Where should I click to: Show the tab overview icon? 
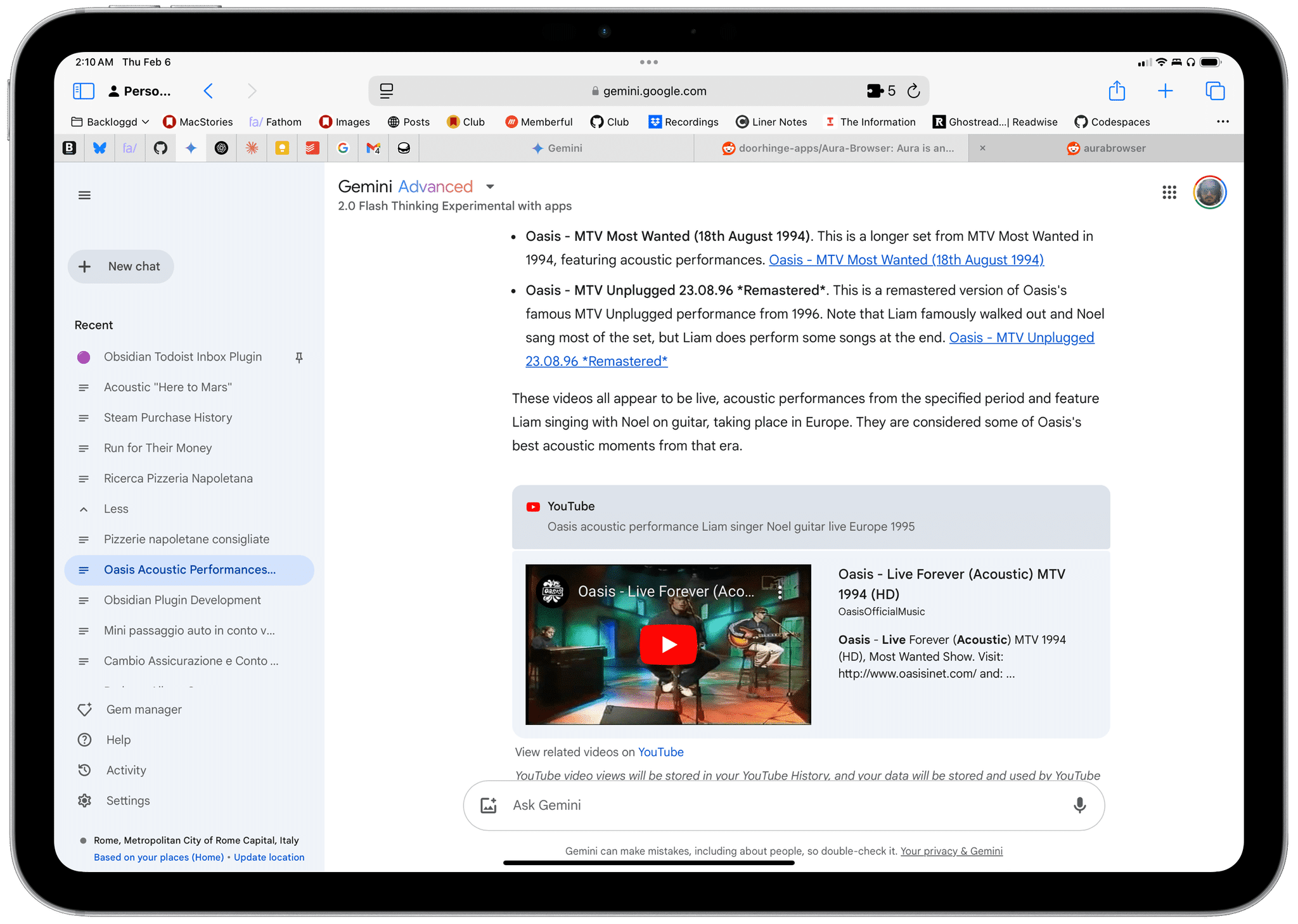point(1215,91)
